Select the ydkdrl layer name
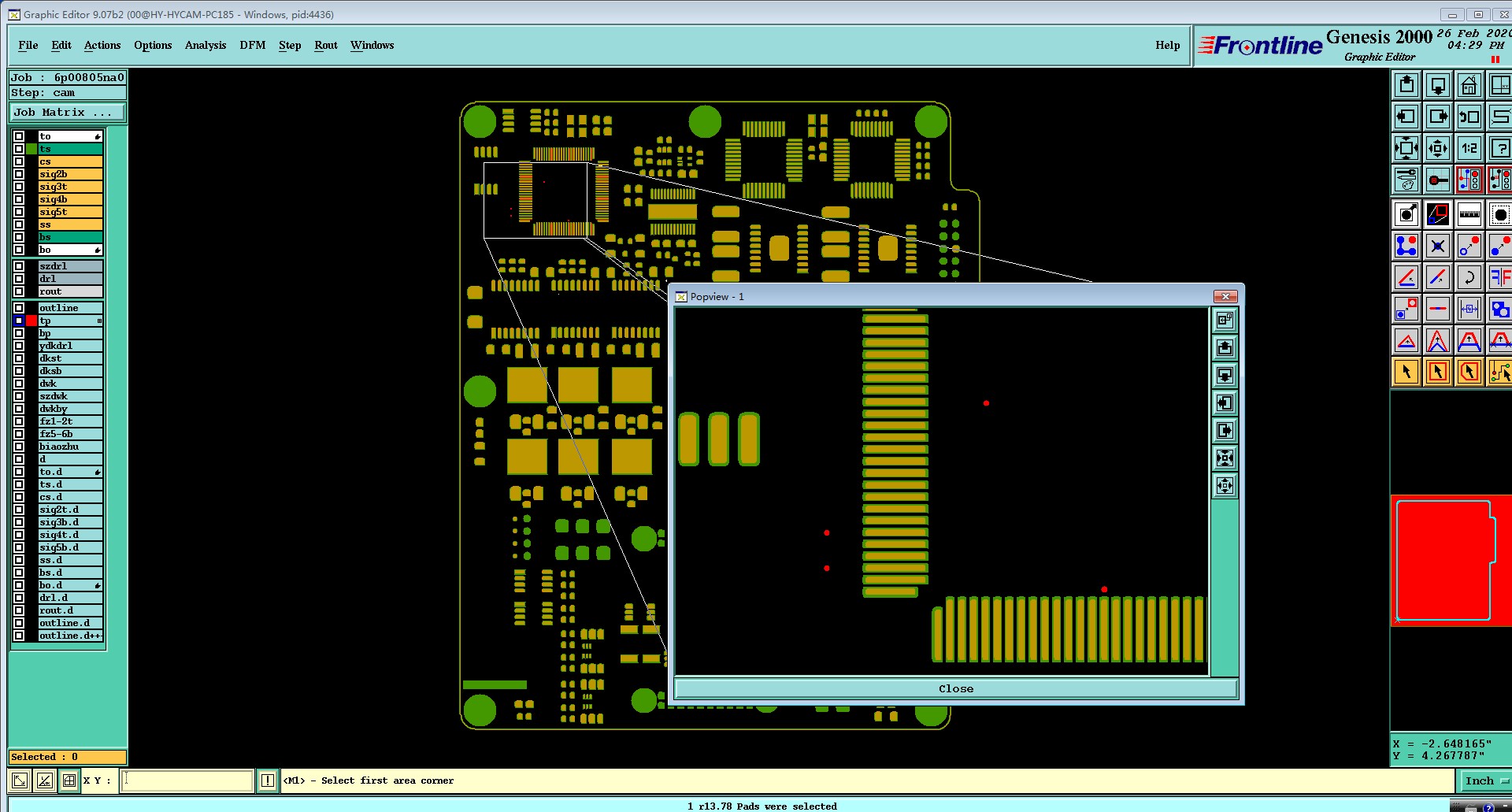 [71, 346]
